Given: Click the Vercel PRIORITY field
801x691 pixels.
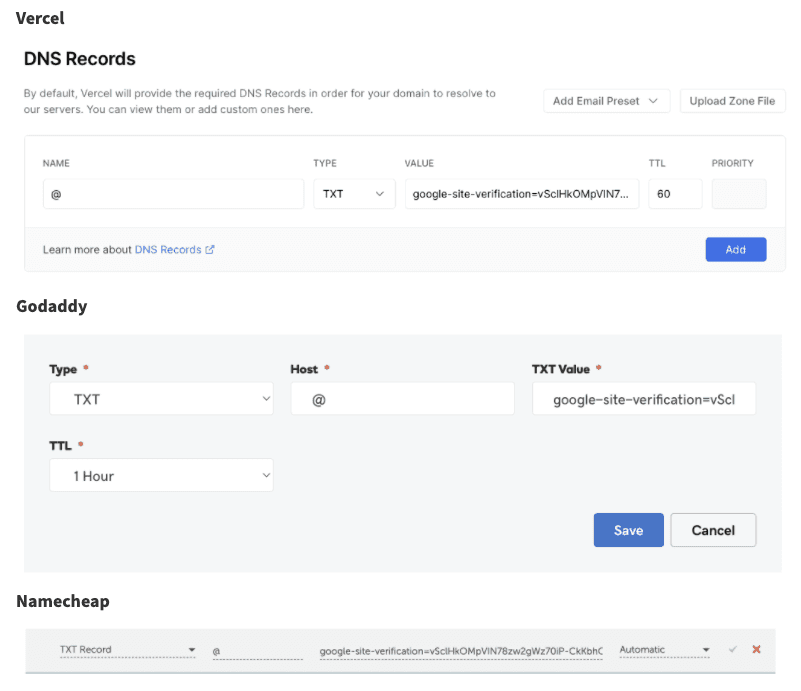Looking at the screenshot, I should coord(738,194).
